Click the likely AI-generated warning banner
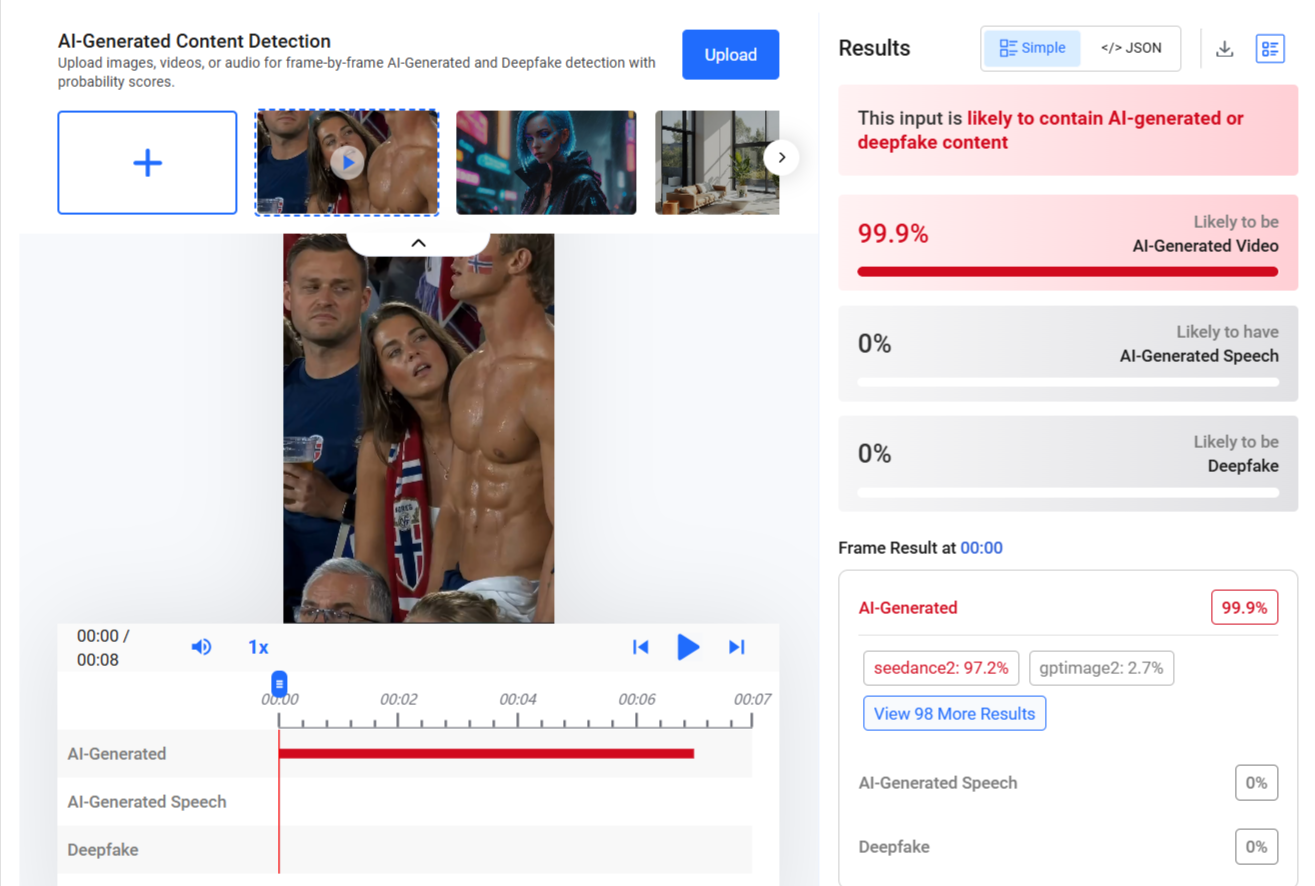1315x886 pixels. [x=1068, y=130]
